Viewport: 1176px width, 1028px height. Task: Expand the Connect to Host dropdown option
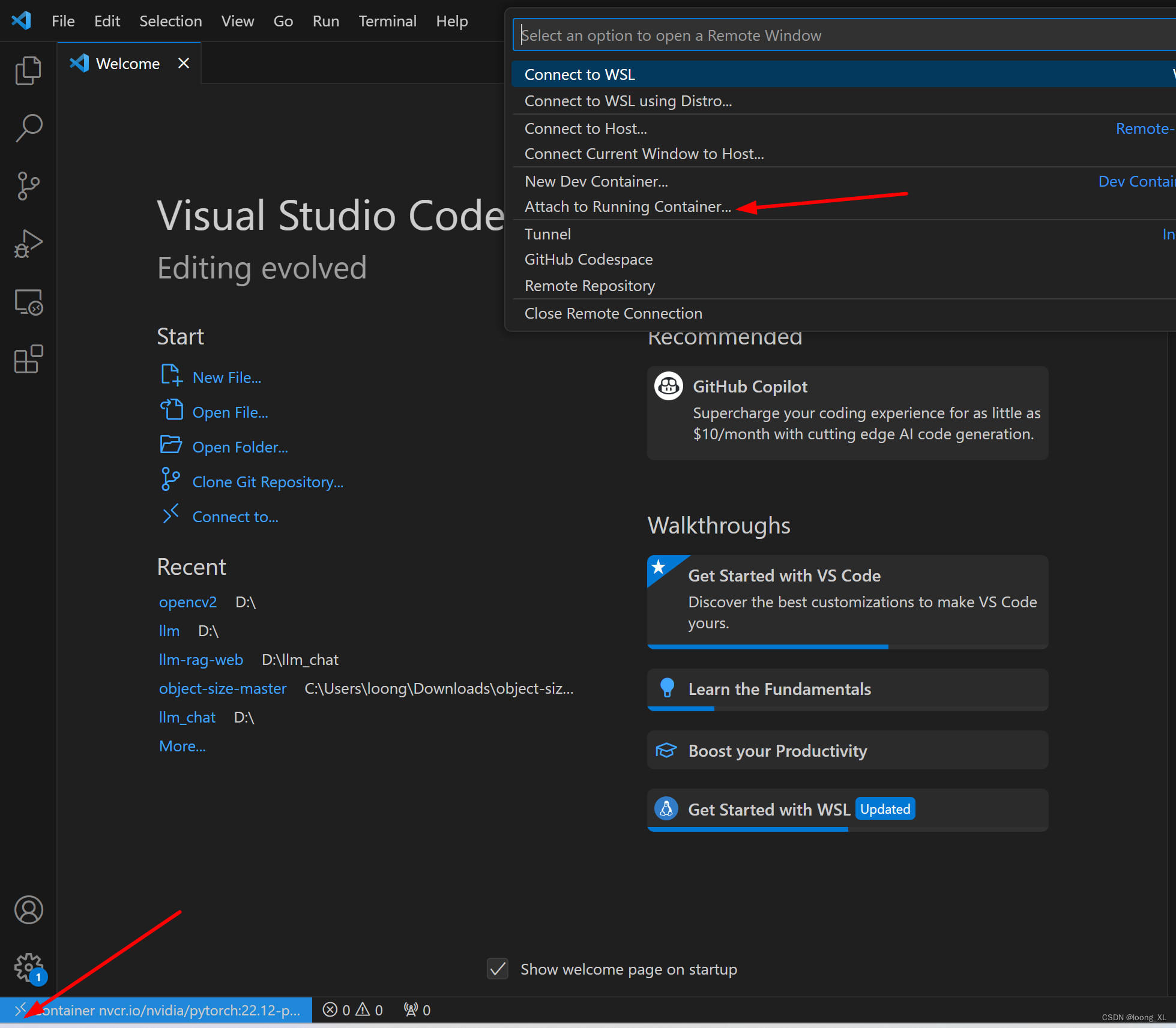pyautogui.click(x=586, y=128)
